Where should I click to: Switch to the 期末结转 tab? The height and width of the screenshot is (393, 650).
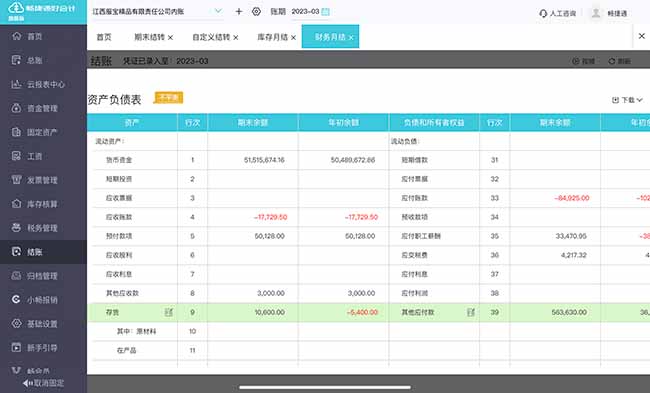149,37
